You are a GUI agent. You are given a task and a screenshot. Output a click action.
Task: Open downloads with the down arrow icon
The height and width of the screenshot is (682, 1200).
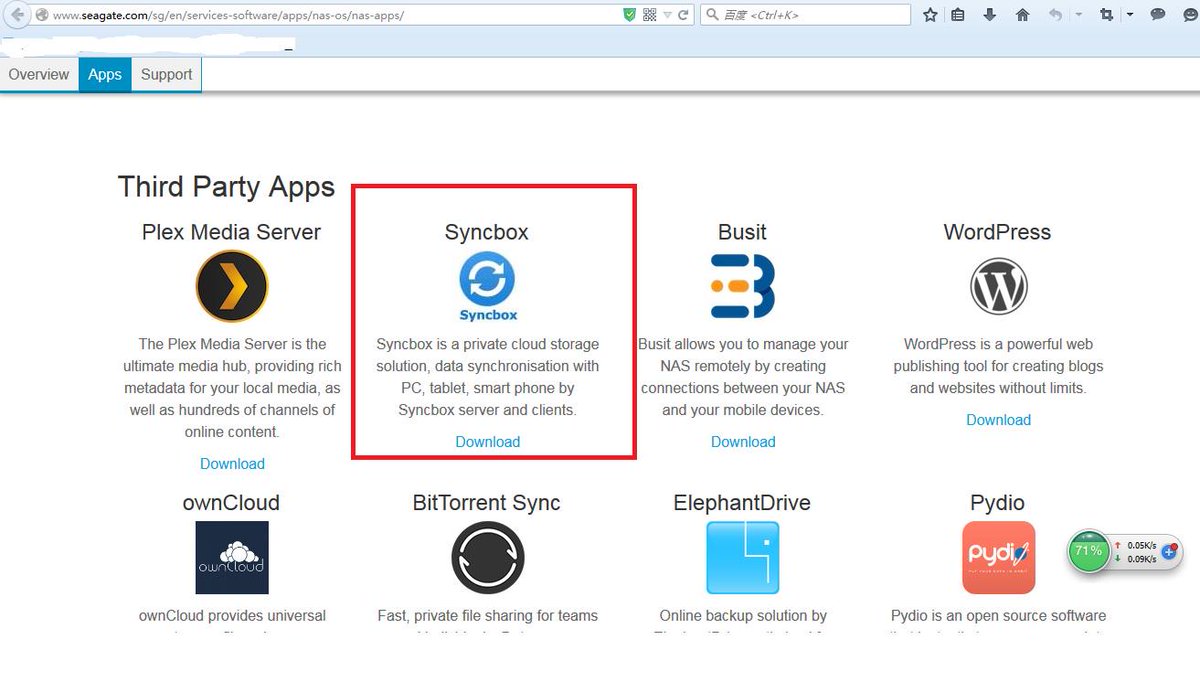click(x=989, y=15)
